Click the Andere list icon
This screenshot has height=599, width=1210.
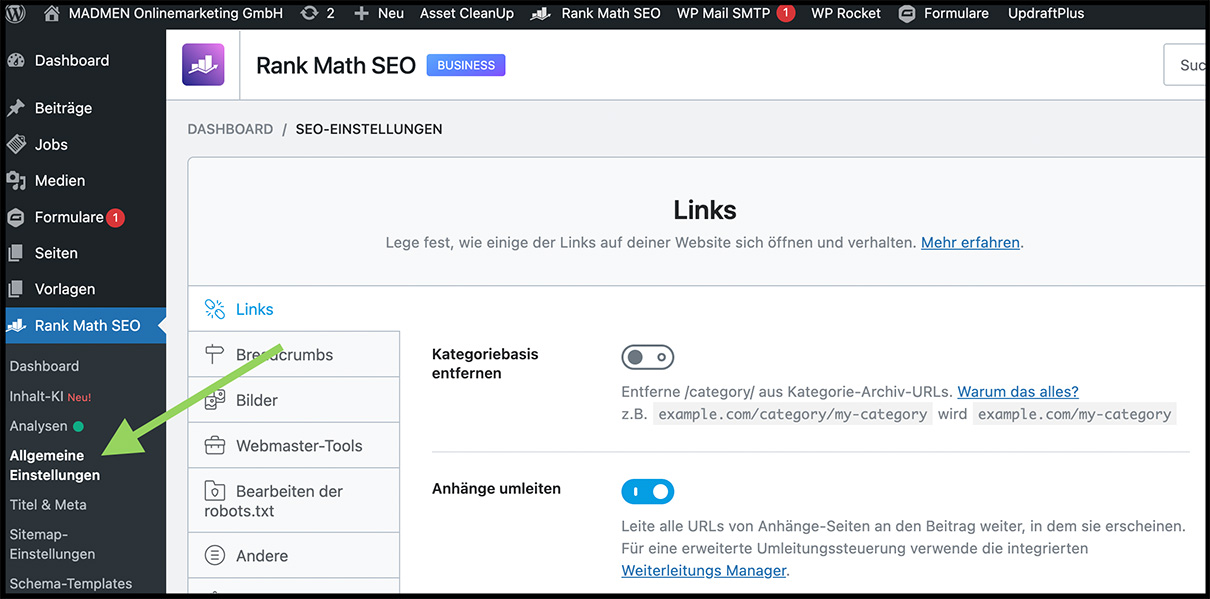(x=215, y=556)
